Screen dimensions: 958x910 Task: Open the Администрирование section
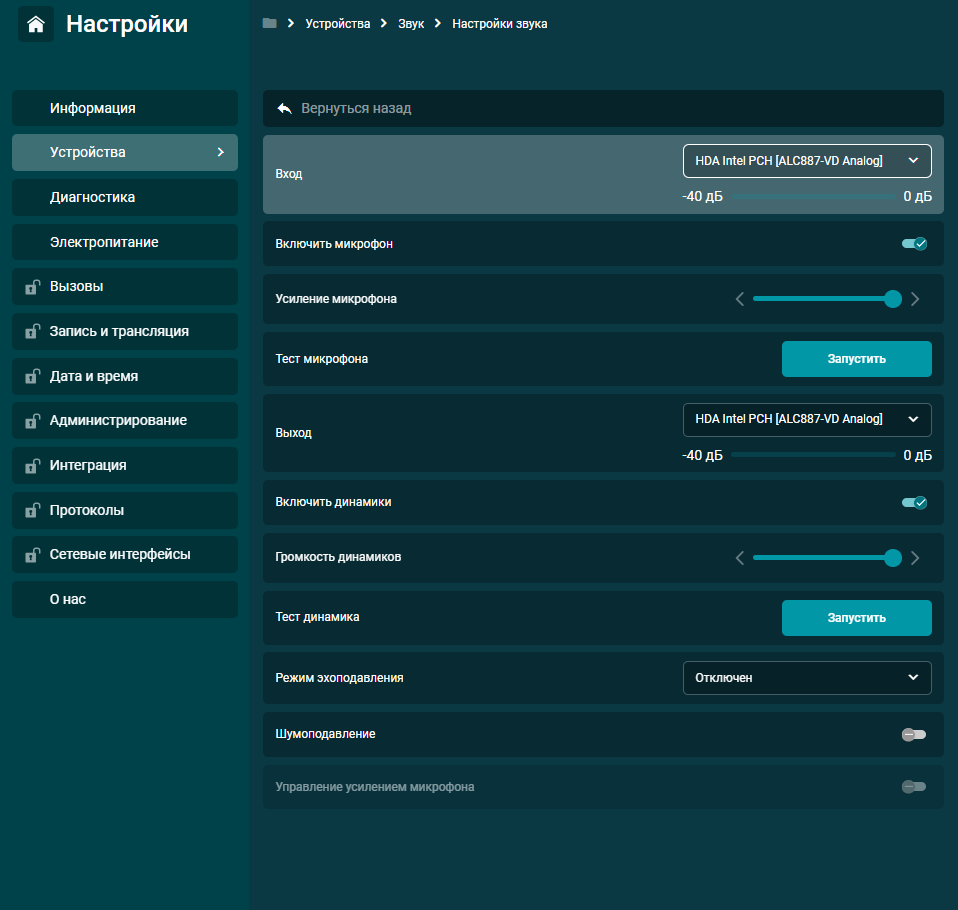point(125,420)
